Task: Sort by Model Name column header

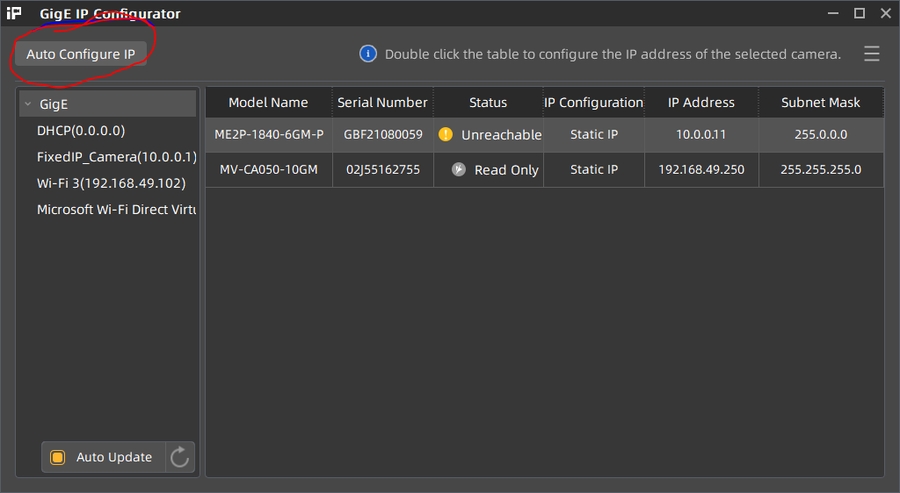Action: pyautogui.click(x=268, y=102)
